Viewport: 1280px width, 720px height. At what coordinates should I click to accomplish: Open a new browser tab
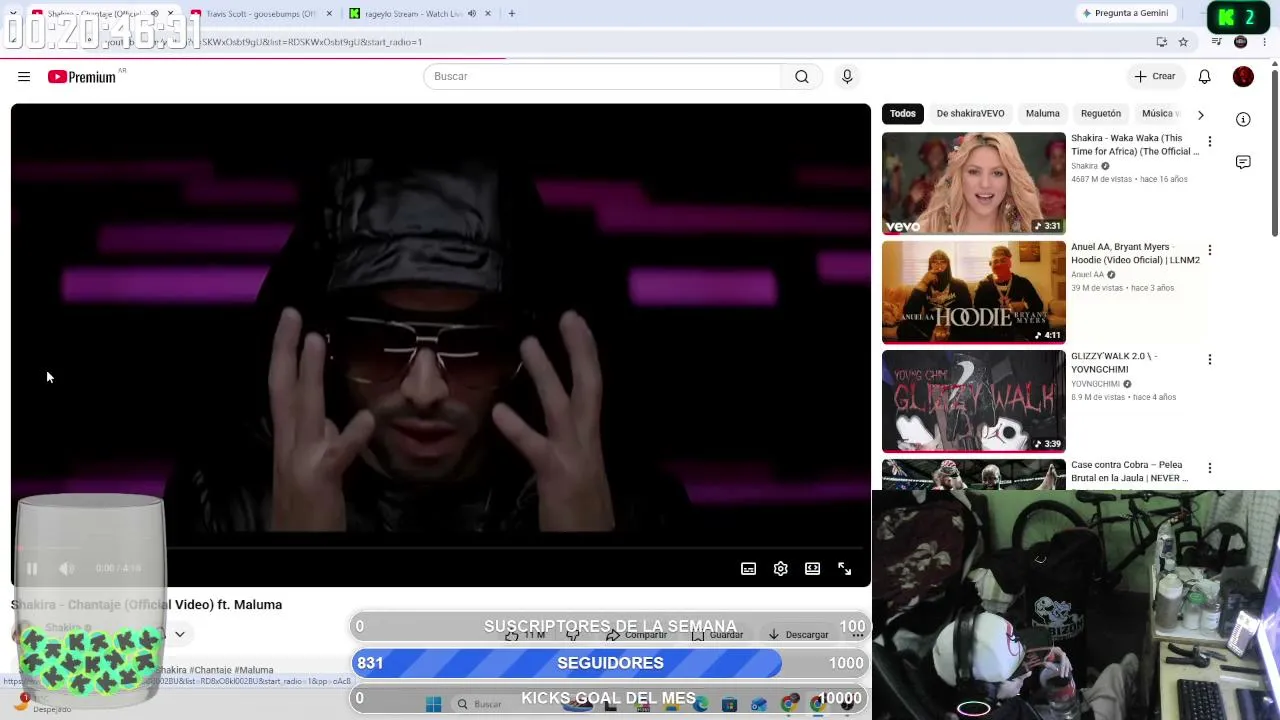[512, 14]
